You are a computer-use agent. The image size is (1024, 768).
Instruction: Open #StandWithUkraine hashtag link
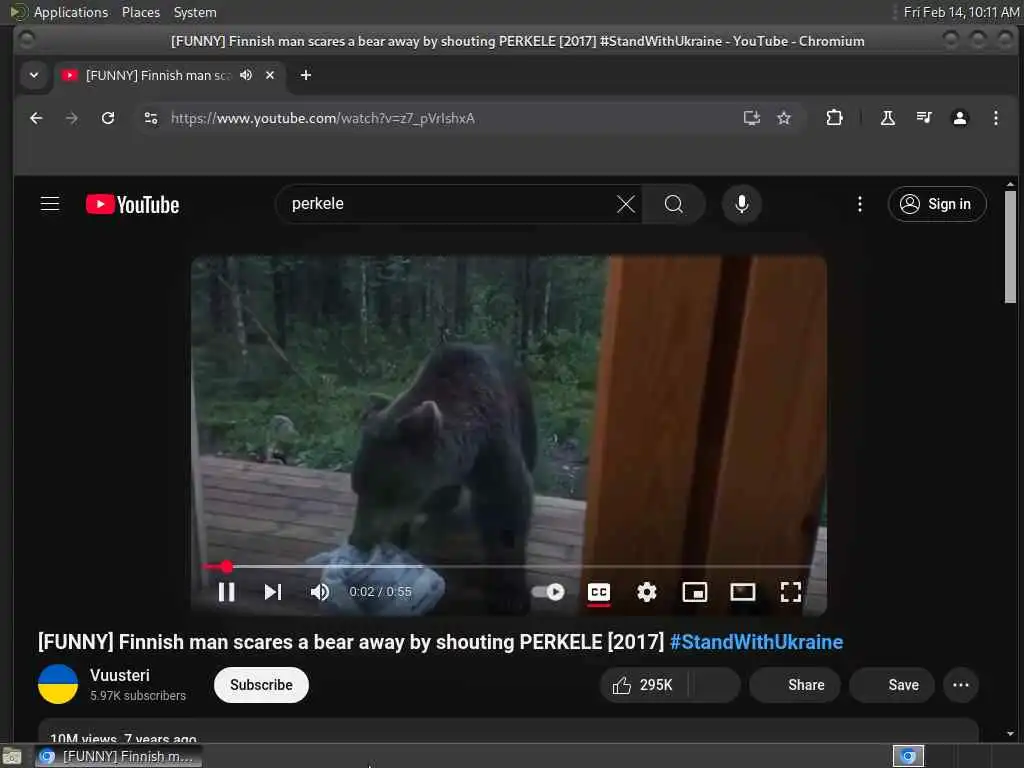click(756, 641)
